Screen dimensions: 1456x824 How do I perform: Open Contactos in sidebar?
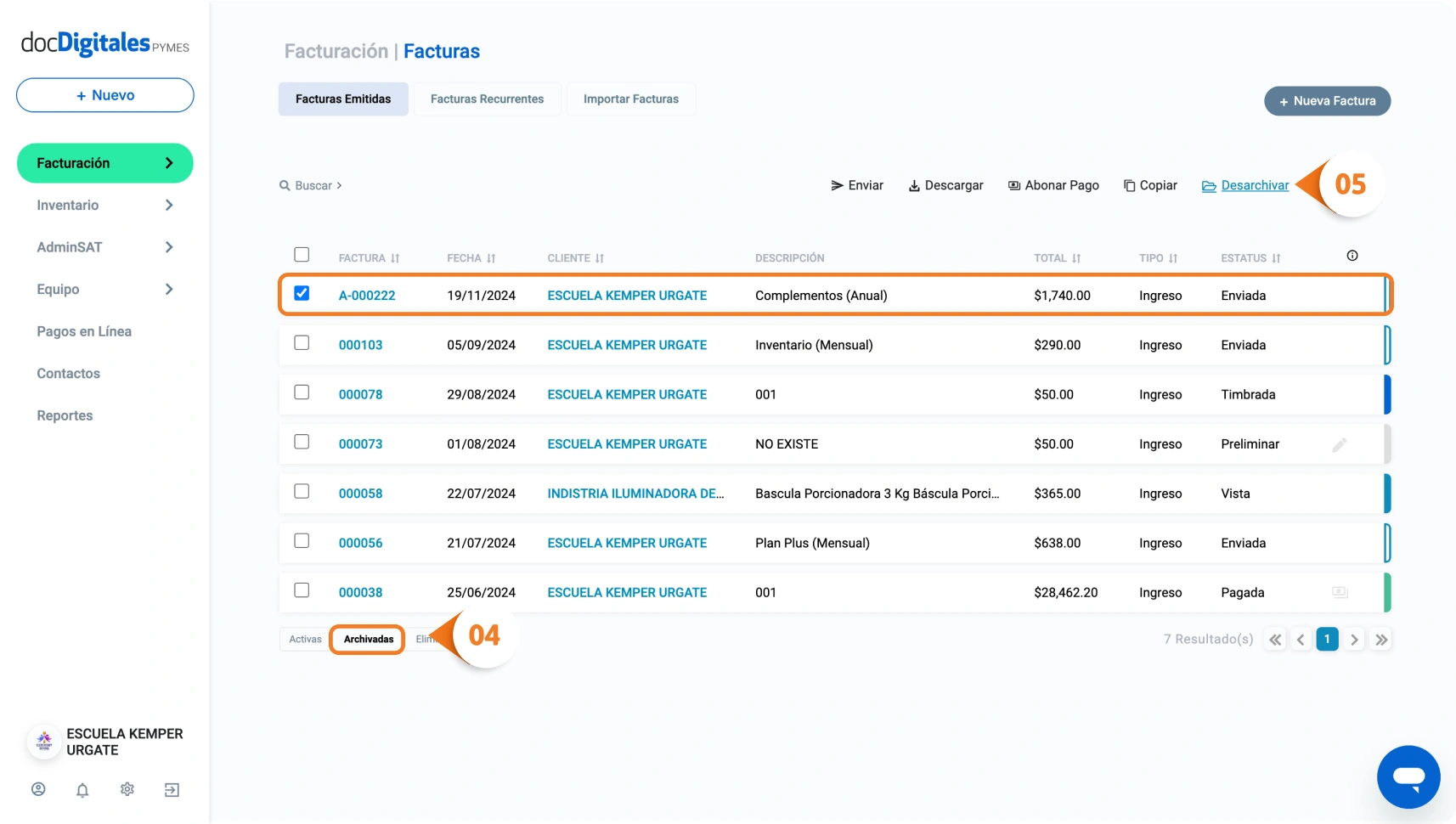click(x=68, y=373)
